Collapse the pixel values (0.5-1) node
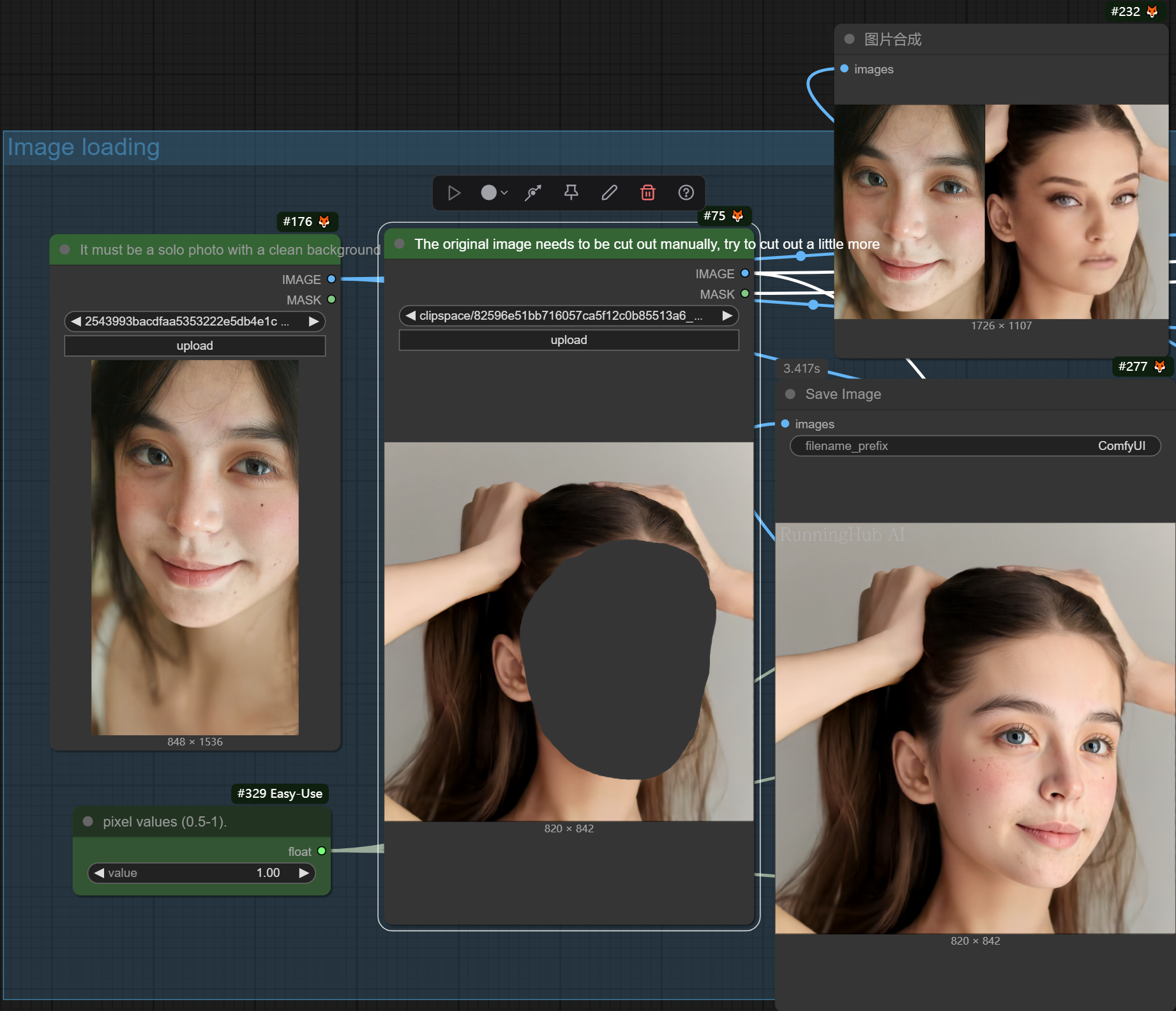Screen dimensions: 1176x1011 point(88,821)
